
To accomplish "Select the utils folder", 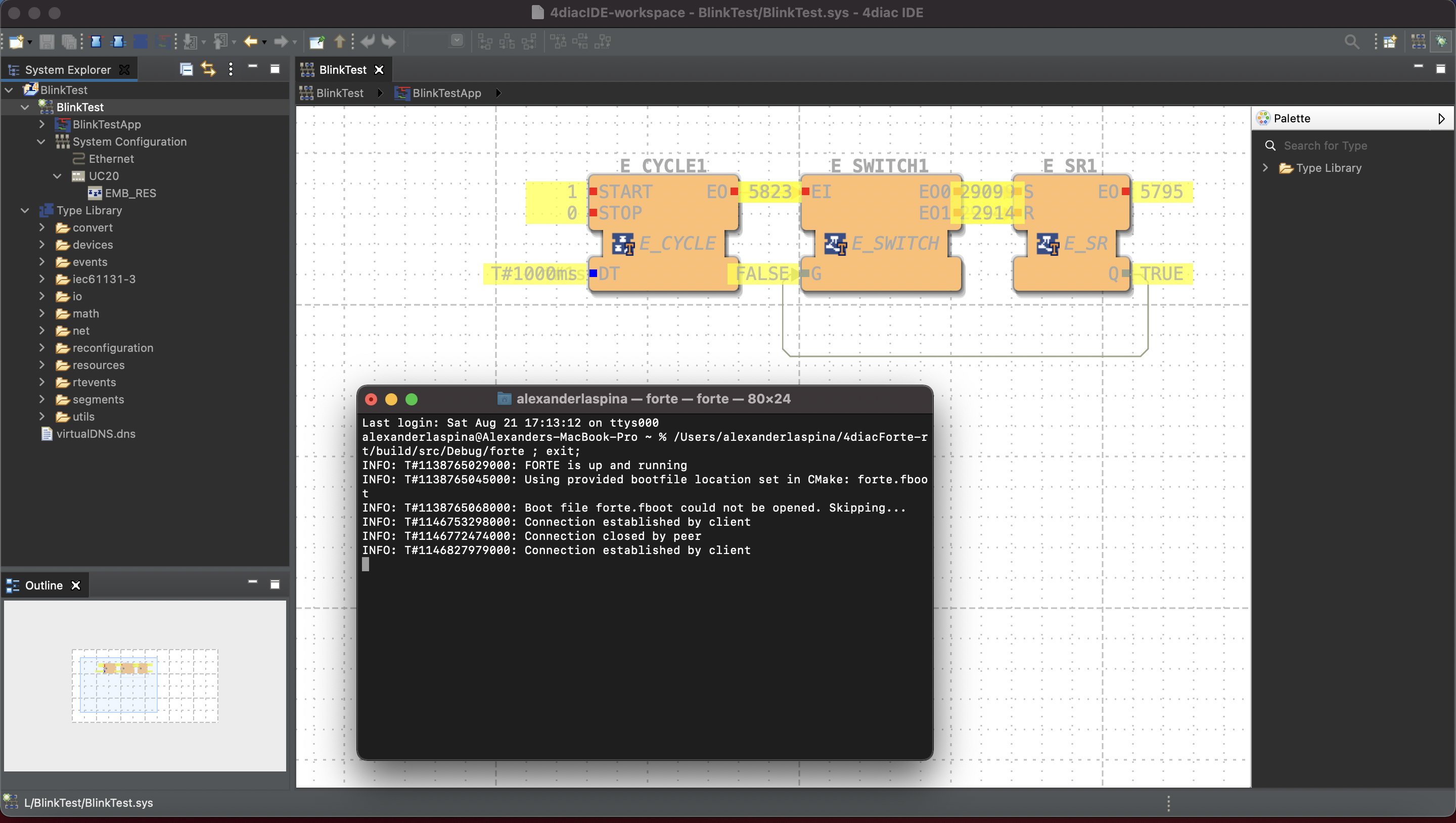I will point(75,417).
